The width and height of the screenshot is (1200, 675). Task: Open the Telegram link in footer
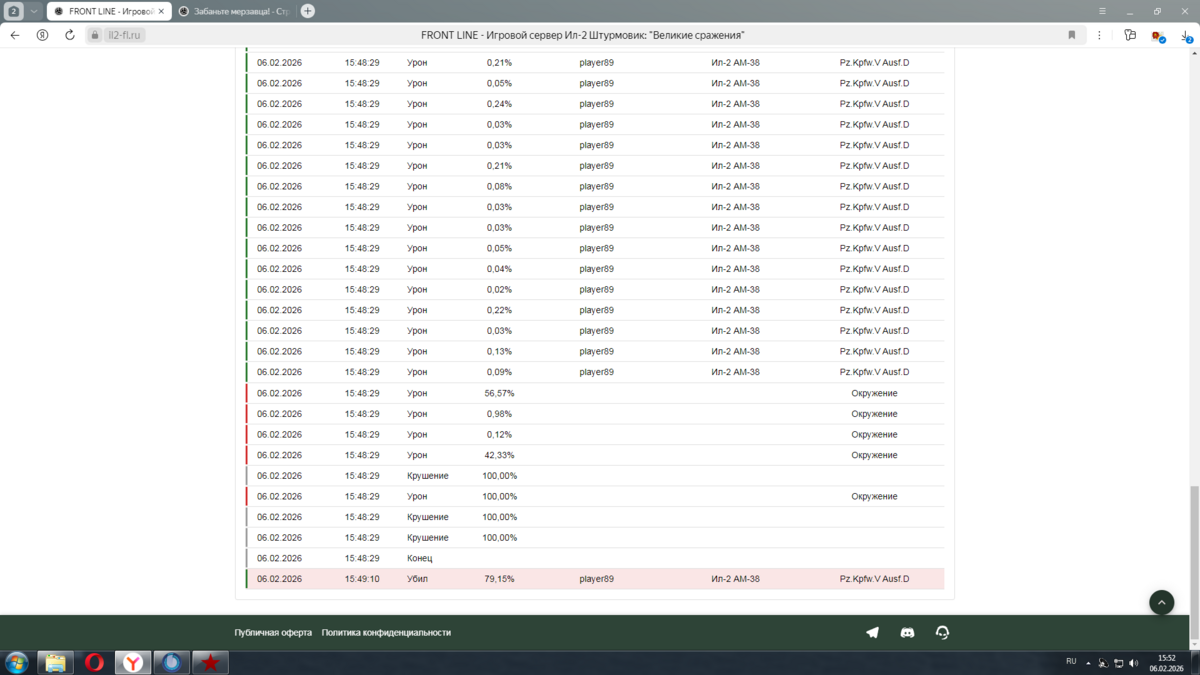pyautogui.click(x=872, y=633)
